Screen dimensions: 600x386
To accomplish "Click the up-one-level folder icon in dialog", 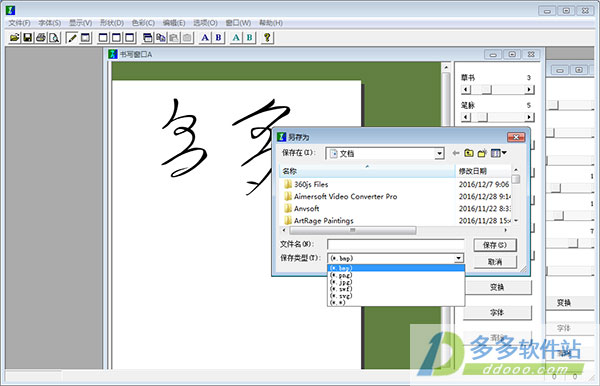I will (x=469, y=153).
